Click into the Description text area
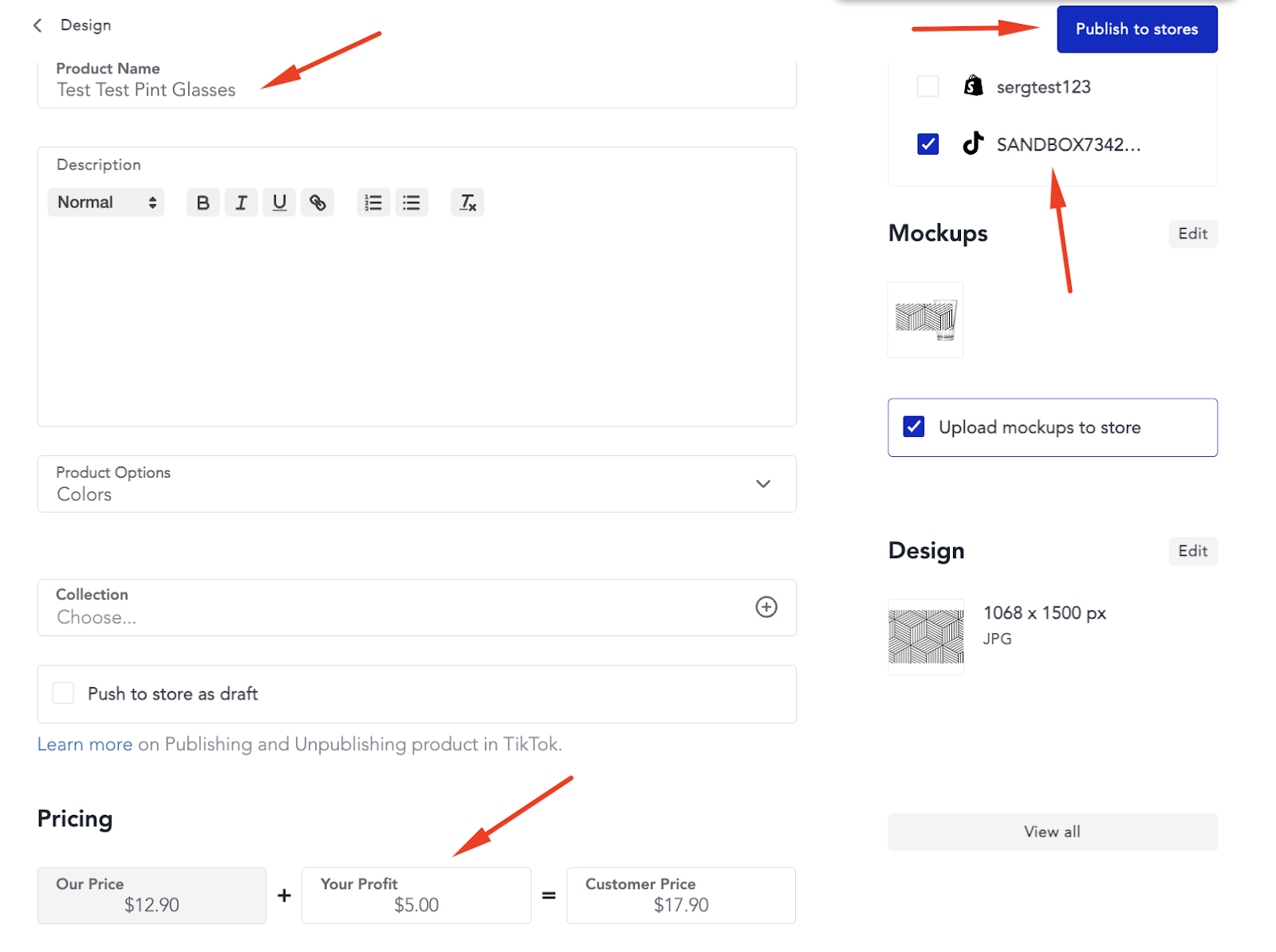The width and height of the screenshot is (1276, 952). coord(416,323)
